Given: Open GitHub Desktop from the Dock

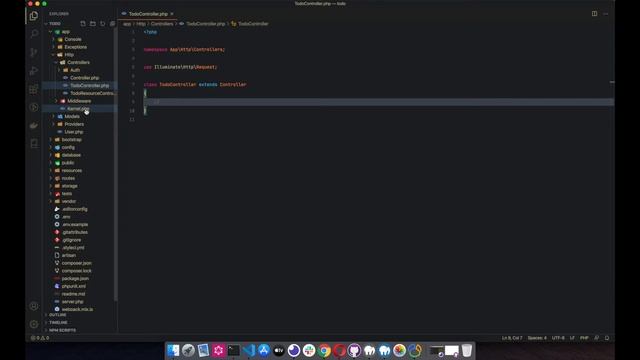Looking at the screenshot, I should 354,350.
